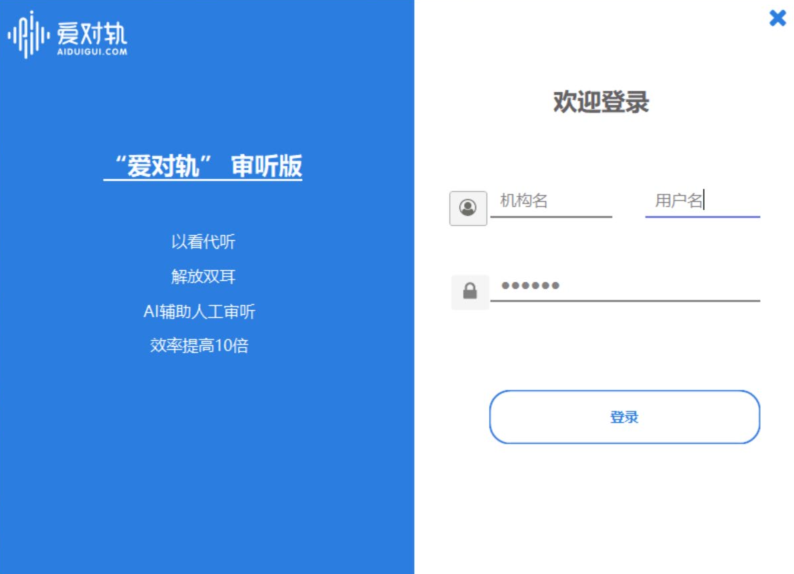Viewport: 794px width, 574px height.
Task: Click the 解放双耳 slogan text
Action: pos(203,276)
